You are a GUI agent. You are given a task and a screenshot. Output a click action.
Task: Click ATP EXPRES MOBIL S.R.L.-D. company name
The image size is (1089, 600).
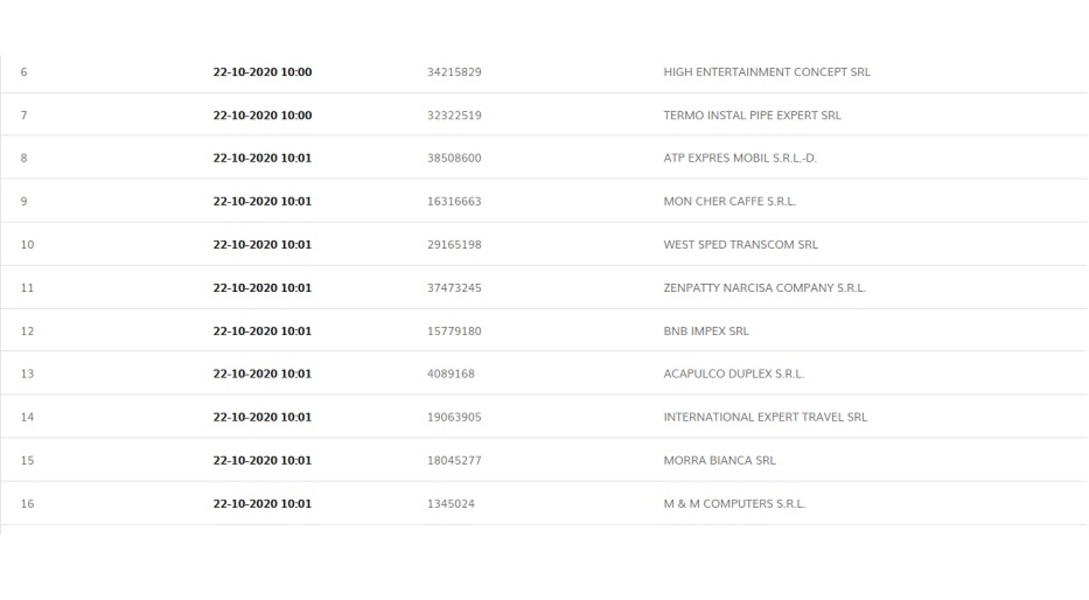point(740,158)
